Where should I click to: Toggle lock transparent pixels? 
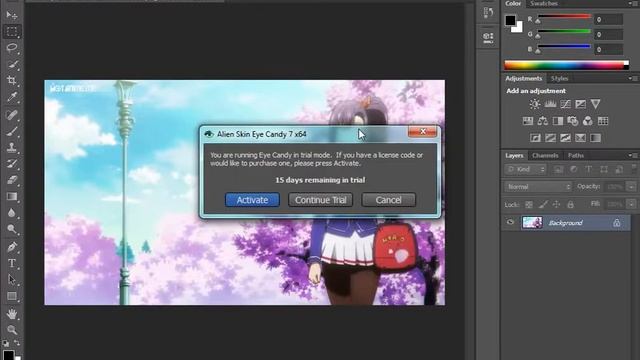click(x=529, y=204)
